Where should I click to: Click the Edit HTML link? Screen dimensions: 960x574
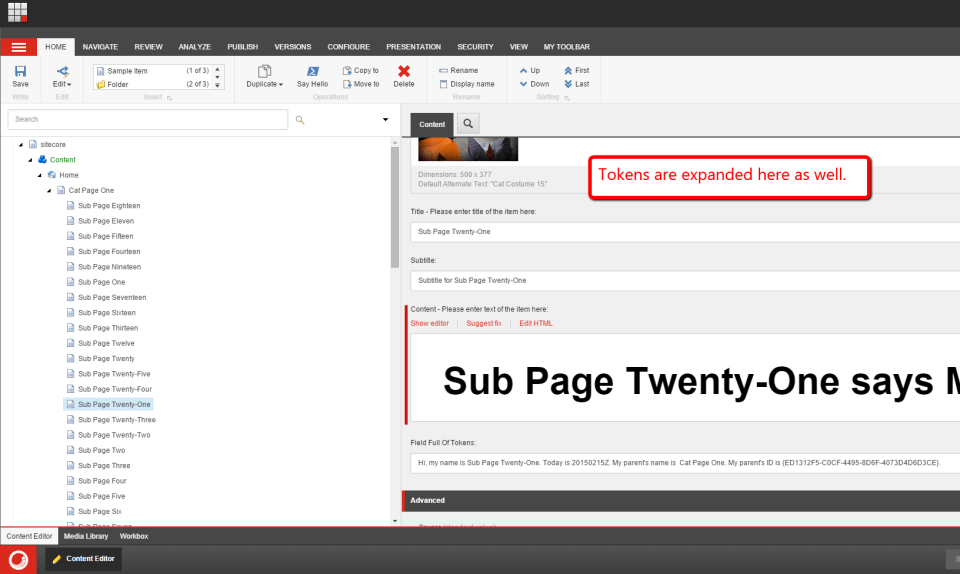pos(535,323)
